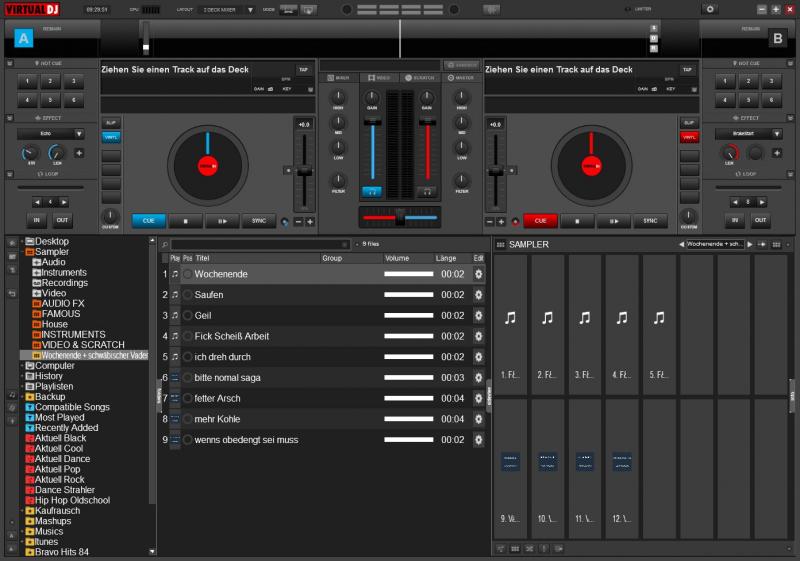Click the plus icon beside Echo effect
This screenshot has width=800, height=561.
point(79,153)
